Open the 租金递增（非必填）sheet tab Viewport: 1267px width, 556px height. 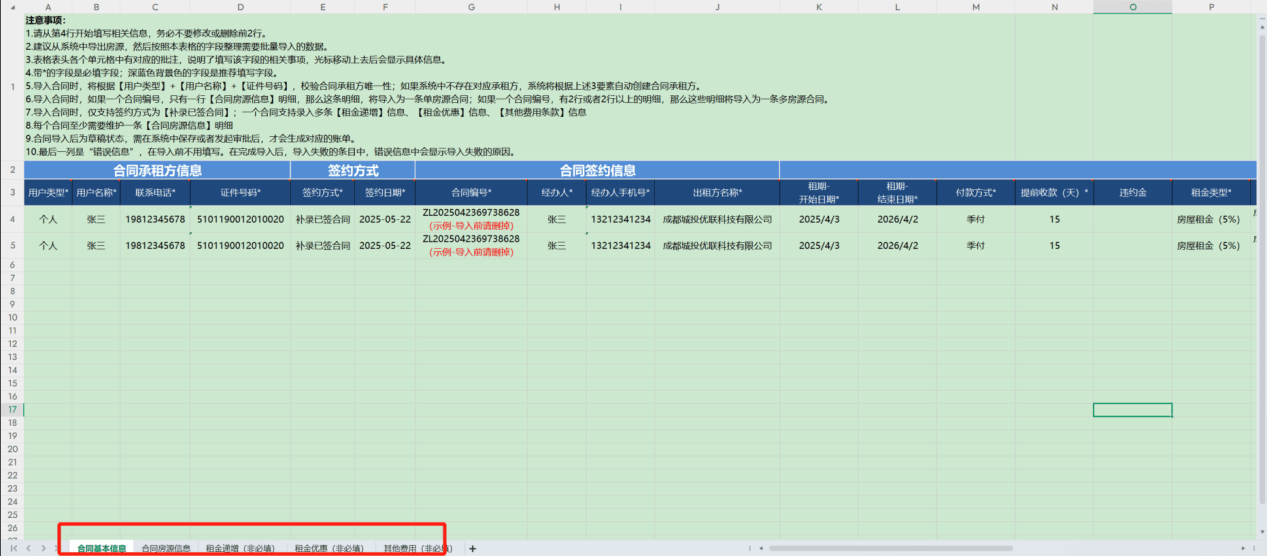[x=241, y=548]
